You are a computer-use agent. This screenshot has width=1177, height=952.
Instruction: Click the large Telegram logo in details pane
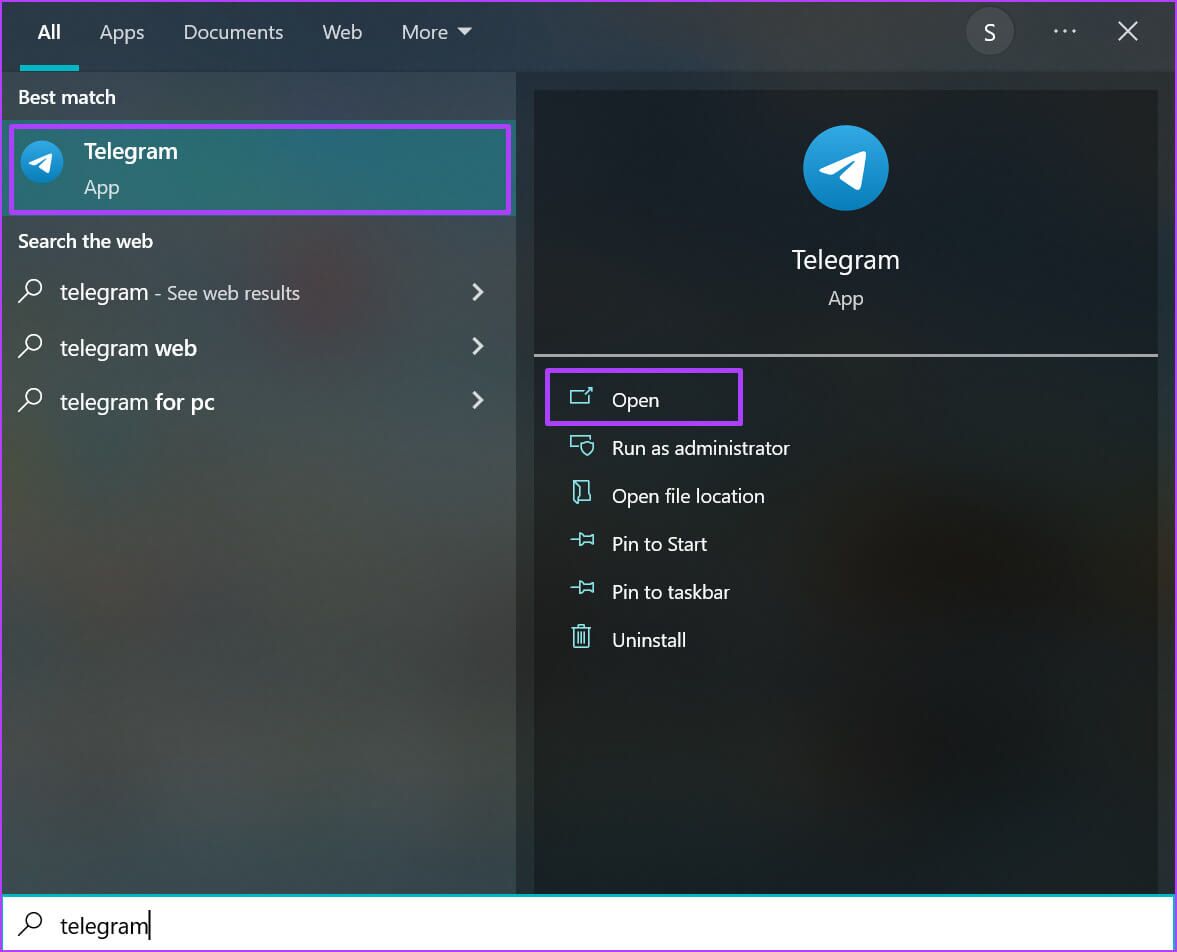[845, 168]
